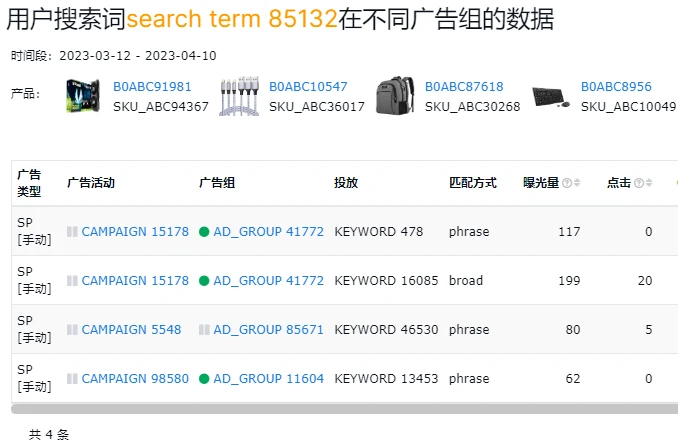The height and width of the screenshot is (444, 678).
Task: Open product link B0ABC91981
Action: tap(152, 87)
